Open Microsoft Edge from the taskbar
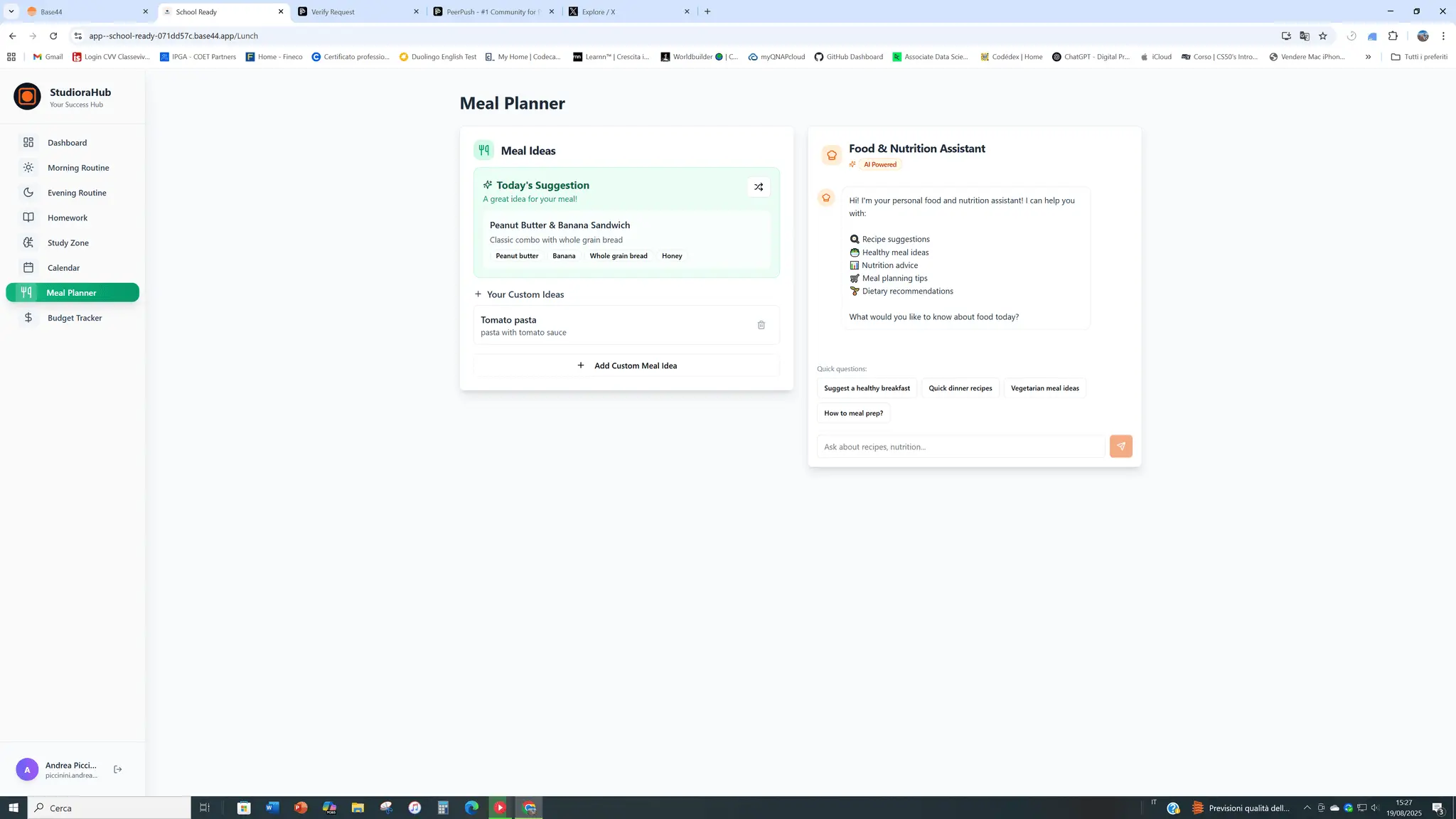The width and height of the screenshot is (1456, 819). (x=471, y=808)
